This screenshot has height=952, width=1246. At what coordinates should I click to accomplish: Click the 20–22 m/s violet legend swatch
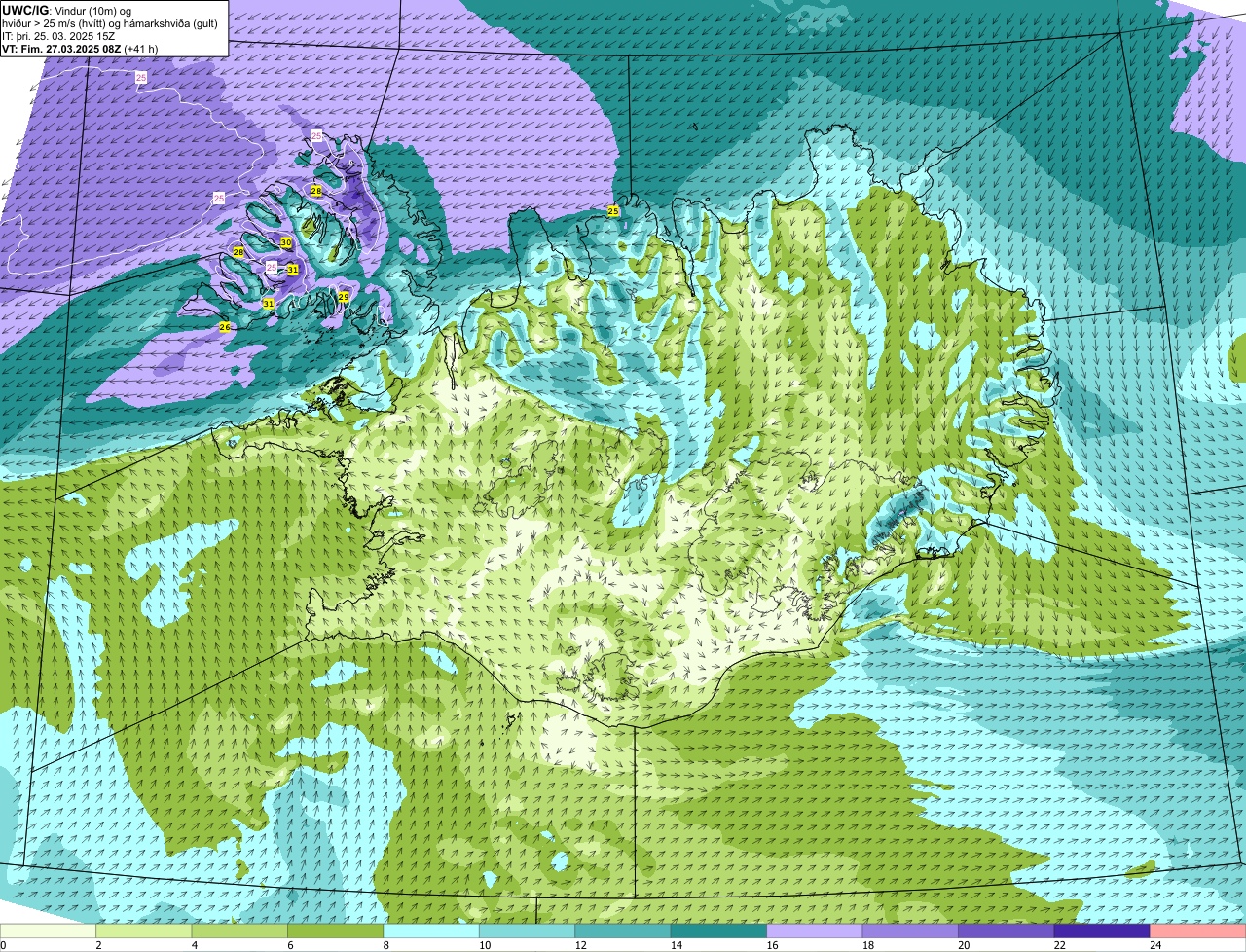click(x=1008, y=931)
